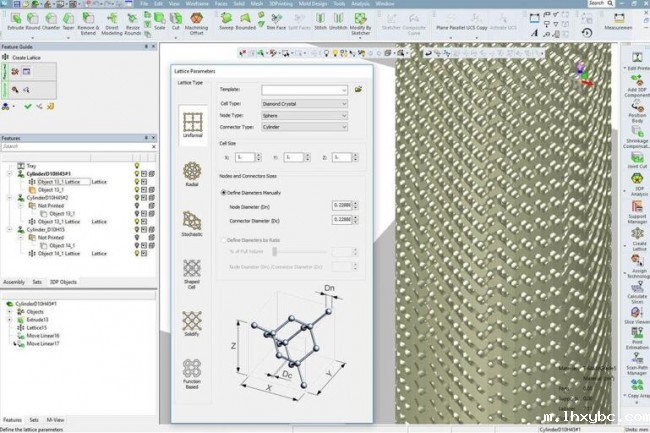
Task: Choose the Uniform lattice type
Action: (193, 125)
